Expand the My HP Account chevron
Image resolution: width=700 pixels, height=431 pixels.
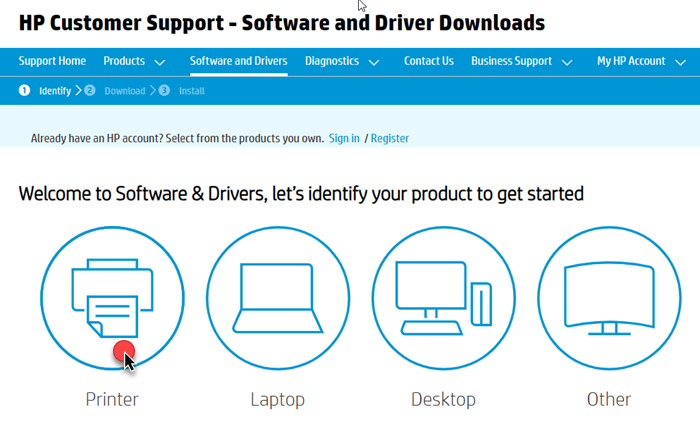pyautogui.click(x=680, y=63)
